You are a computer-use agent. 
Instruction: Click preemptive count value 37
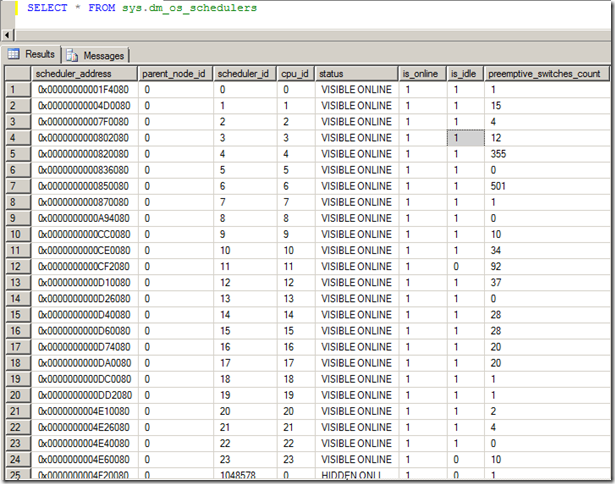pyautogui.click(x=547, y=283)
